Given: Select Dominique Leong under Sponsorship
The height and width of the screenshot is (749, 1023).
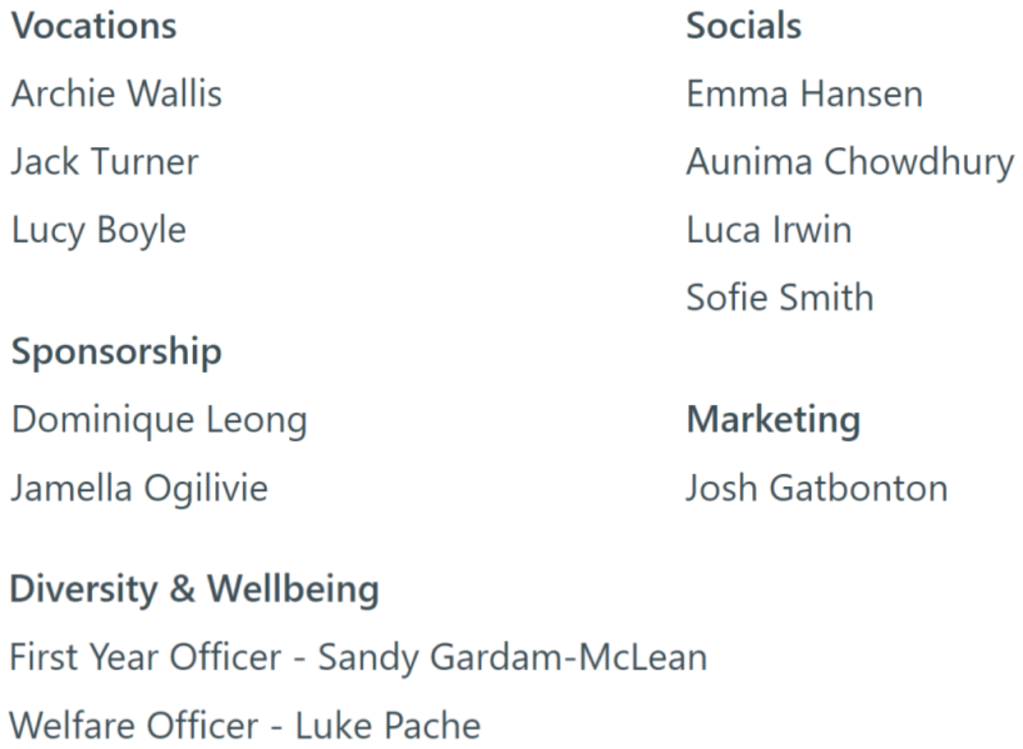Looking at the screenshot, I should pyautogui.click(x=159, y=420).
